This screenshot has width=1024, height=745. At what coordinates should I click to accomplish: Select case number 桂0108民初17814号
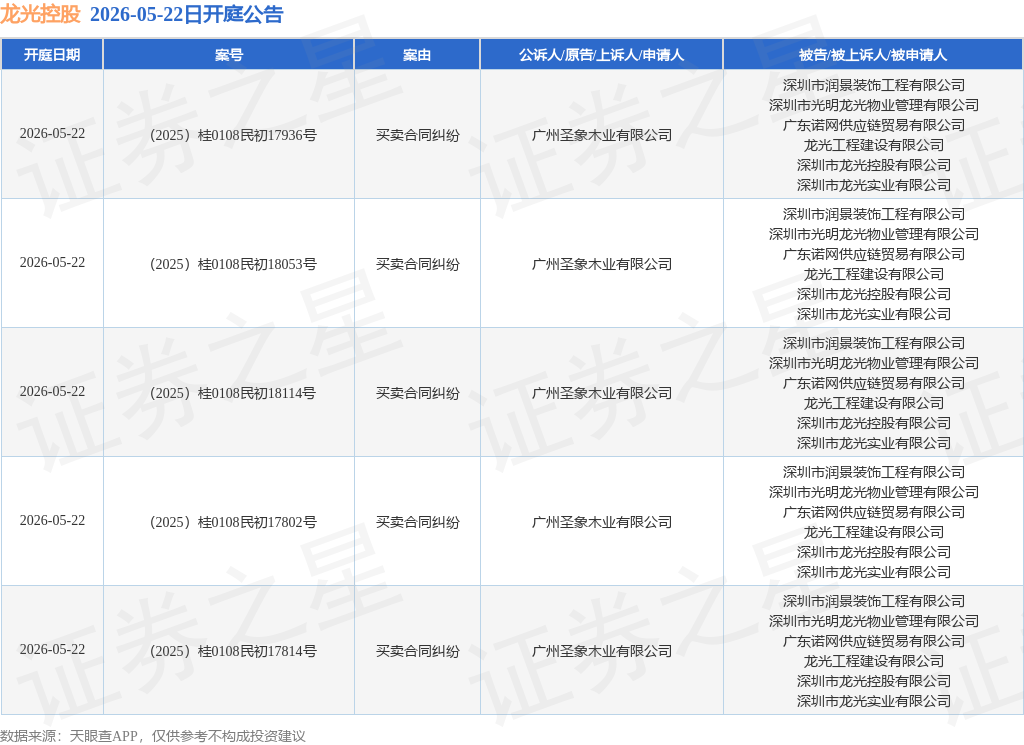[257, 651]
